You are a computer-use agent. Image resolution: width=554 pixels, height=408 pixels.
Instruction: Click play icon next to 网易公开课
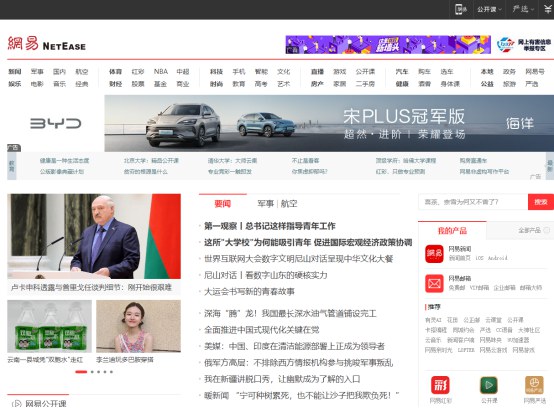pyautogui.click(x=16, y=404)
